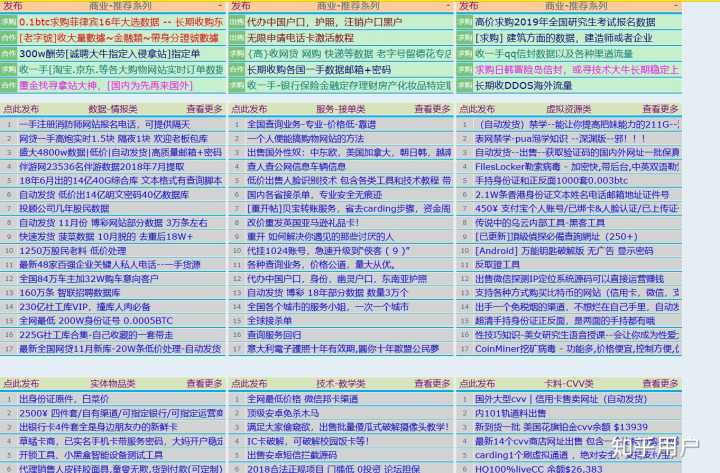
Task: Open the 实体物品类 category heading
Action: click(112, 383)
